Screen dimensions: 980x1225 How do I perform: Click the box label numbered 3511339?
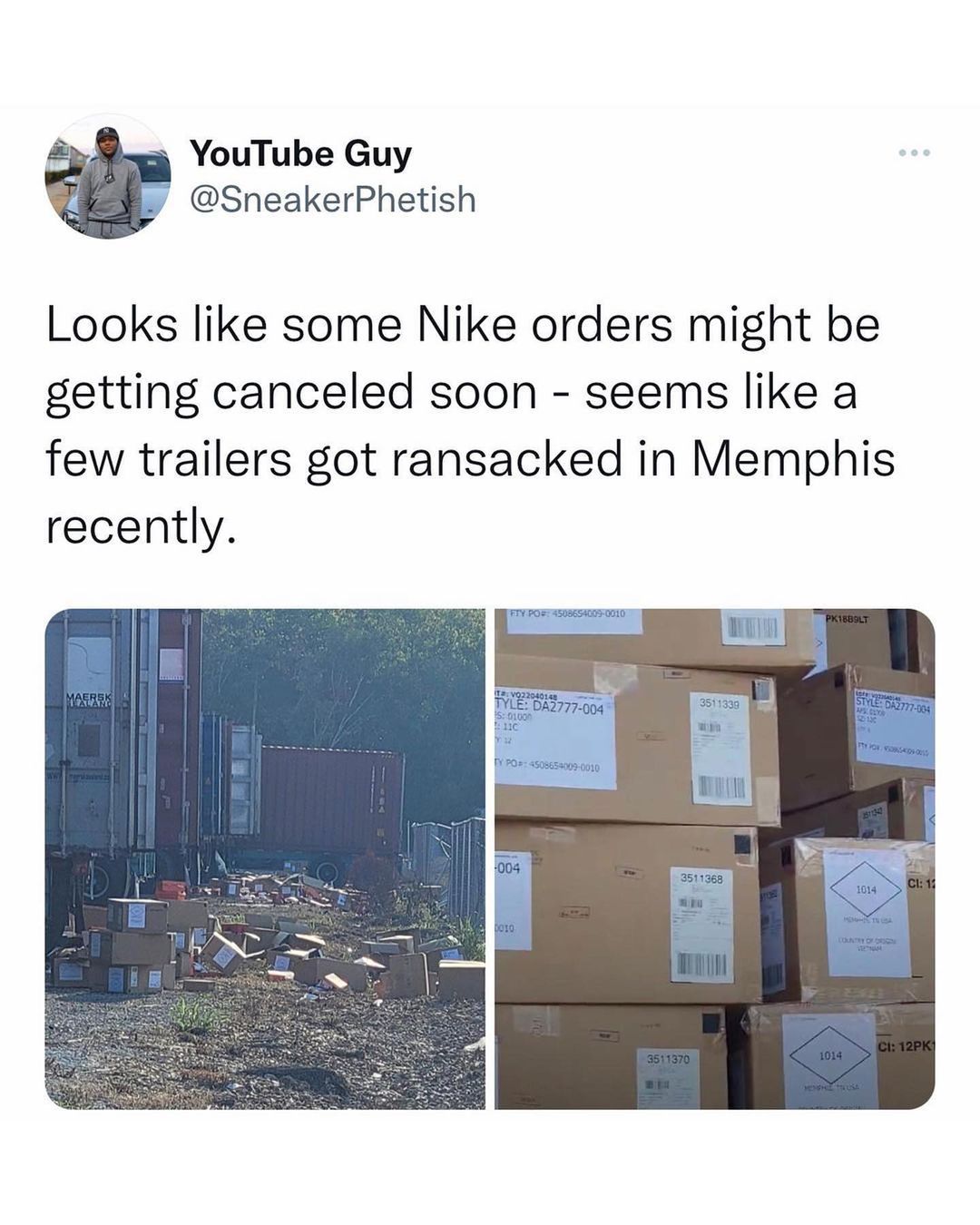pyautogui.click(x=722, y=750)
